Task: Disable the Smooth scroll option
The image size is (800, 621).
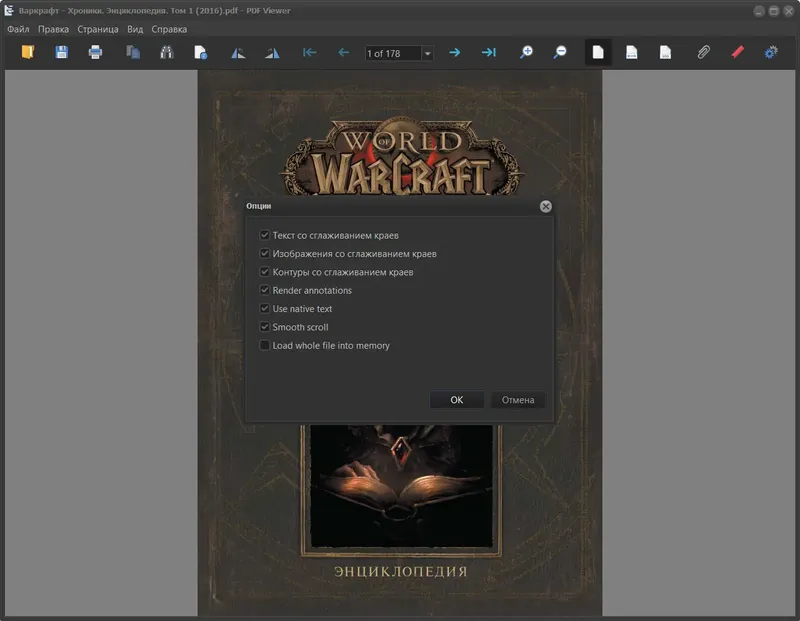Action: (x=264, y=327)
